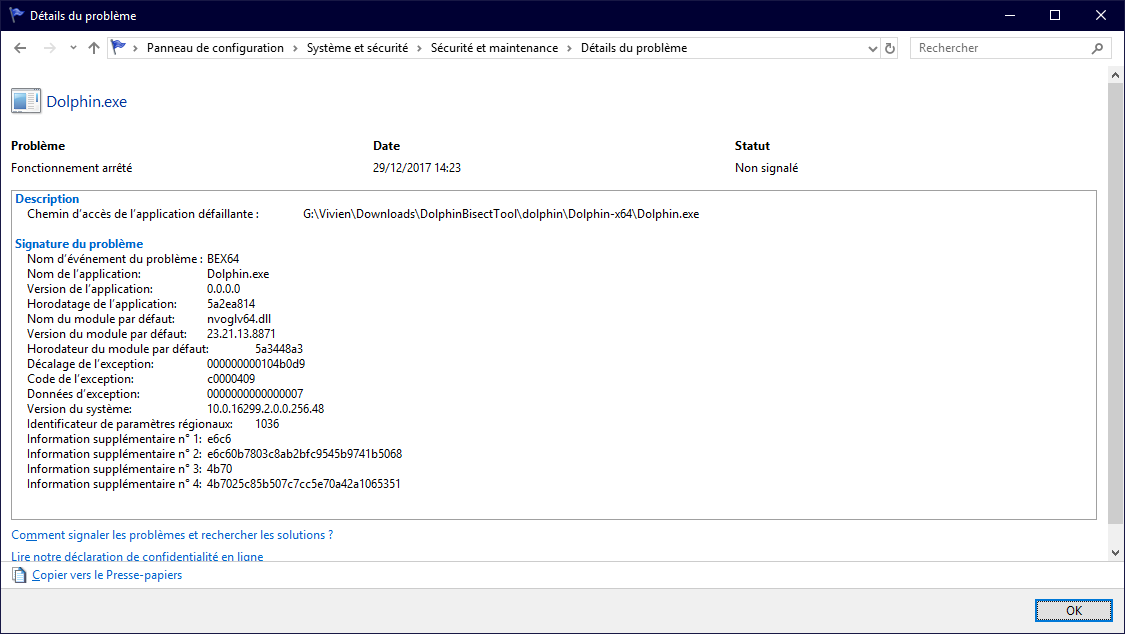
Task: Open Sécurité et maintenance breadcrumb
Action: tap(494, 48)
